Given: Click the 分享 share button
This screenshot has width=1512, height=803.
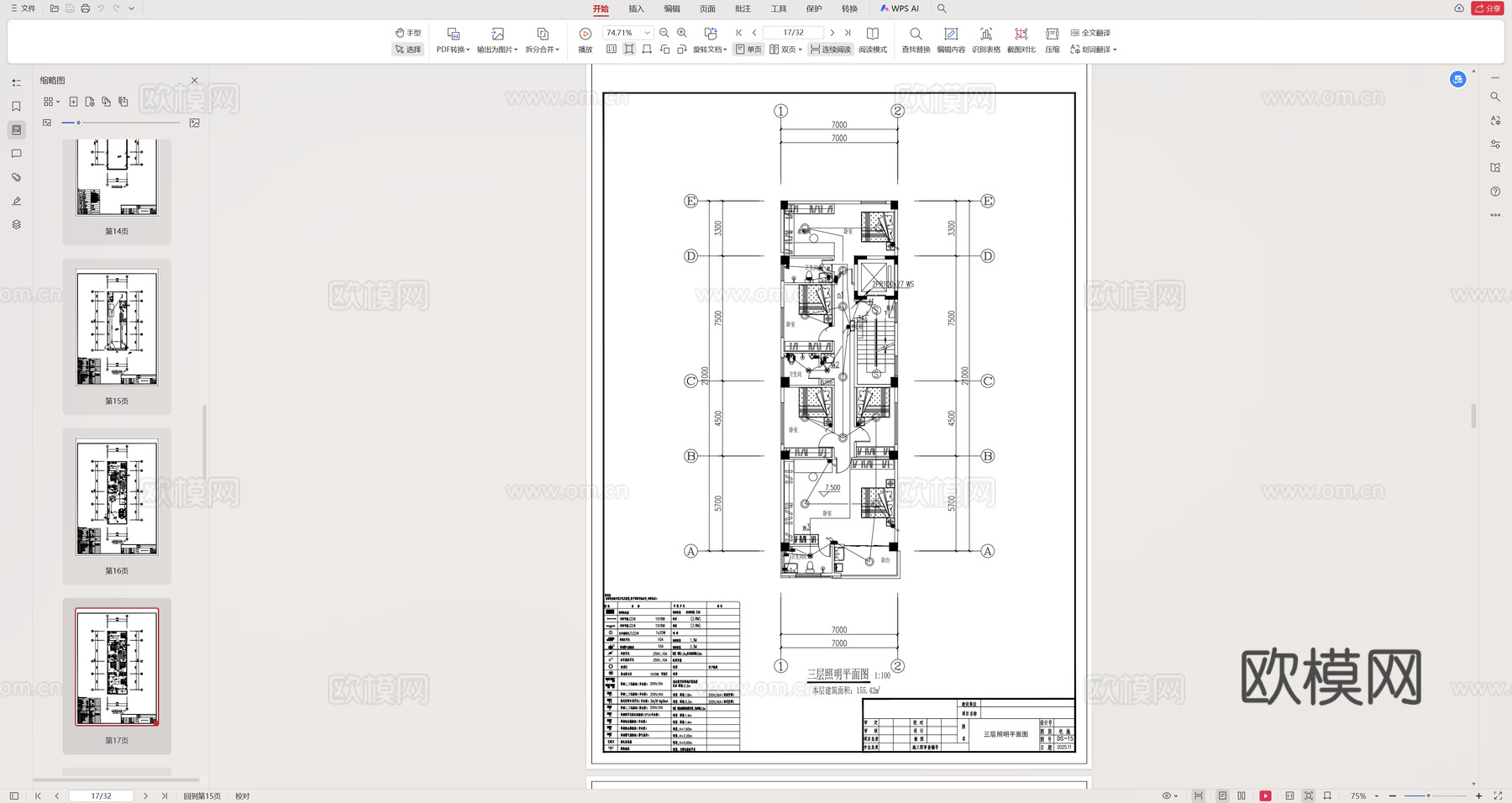Looking at the screenshot, I should coord(1488,8).
